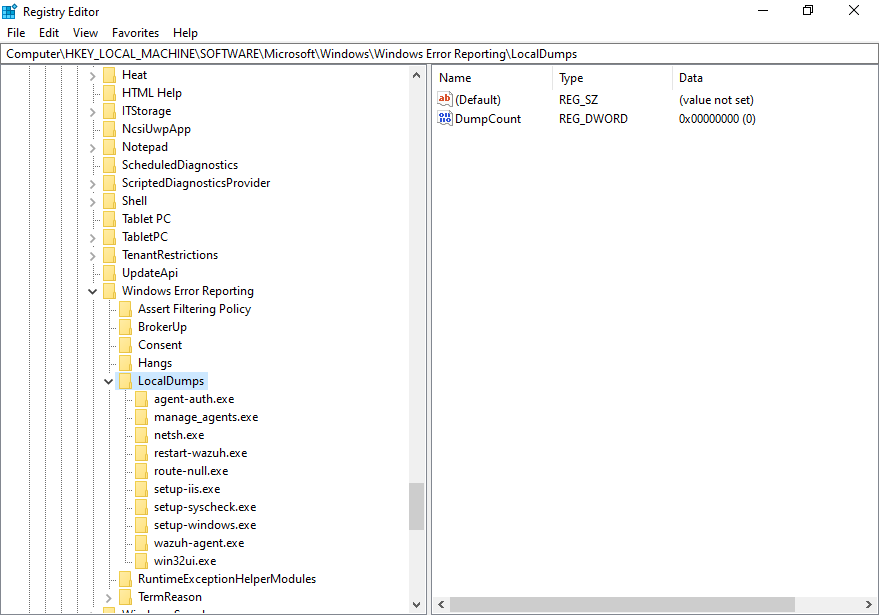879x615 pixels.
Task: Open the Favorites menu
Action: [135, 32]
